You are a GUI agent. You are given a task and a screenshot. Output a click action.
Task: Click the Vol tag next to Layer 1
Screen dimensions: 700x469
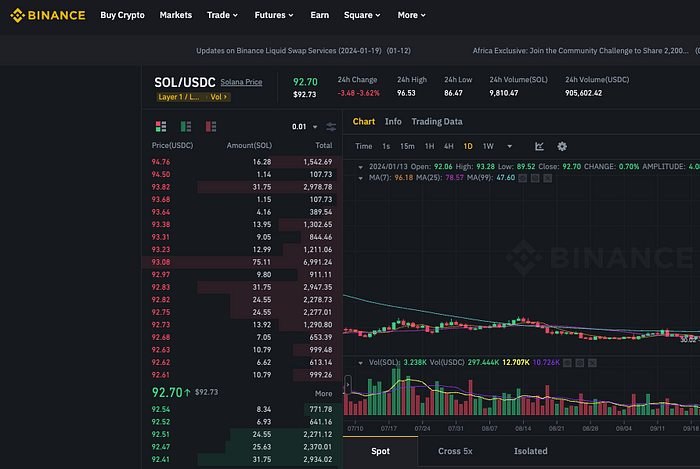(219, 97)
